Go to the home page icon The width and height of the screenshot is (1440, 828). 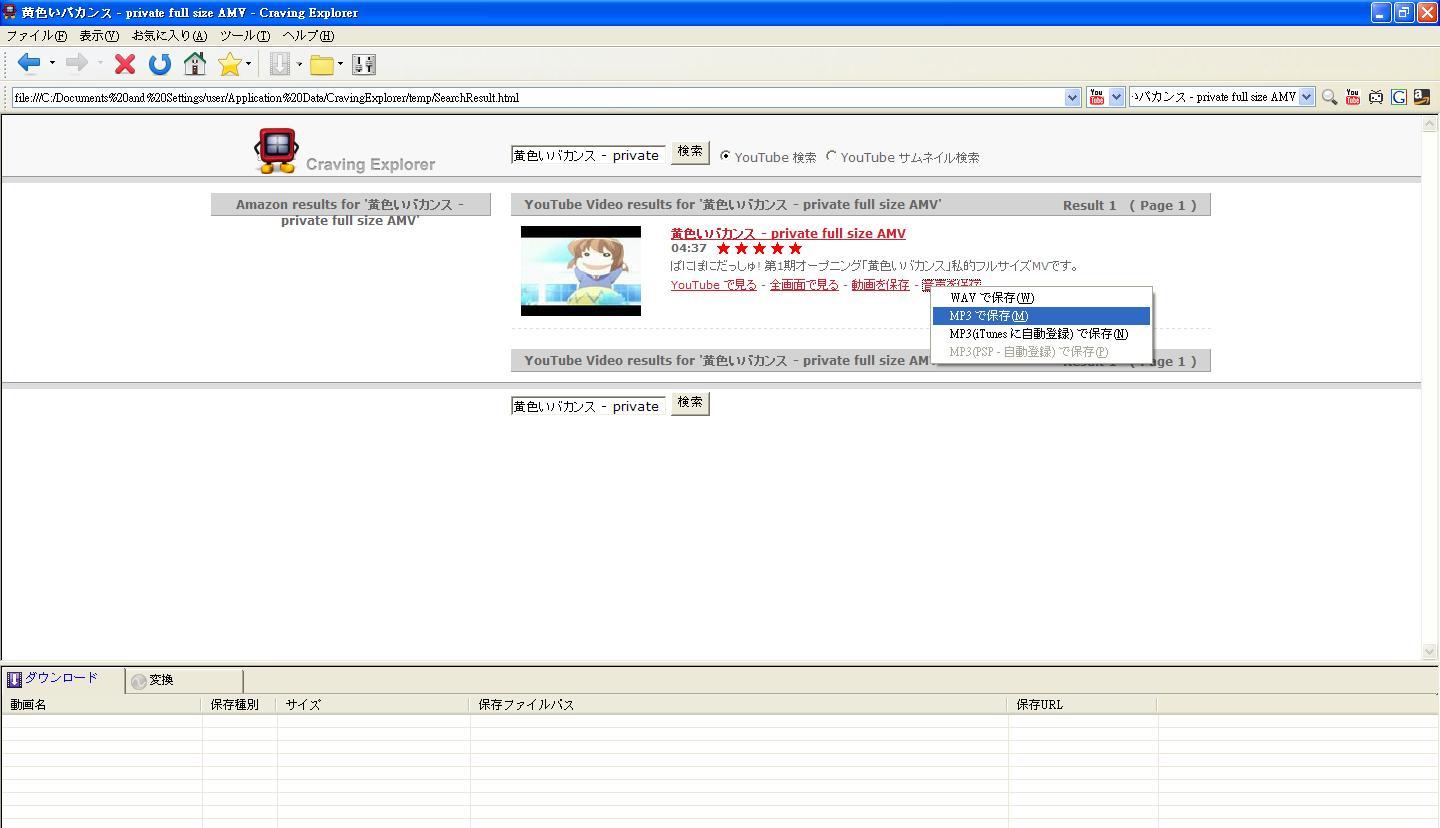195,64
